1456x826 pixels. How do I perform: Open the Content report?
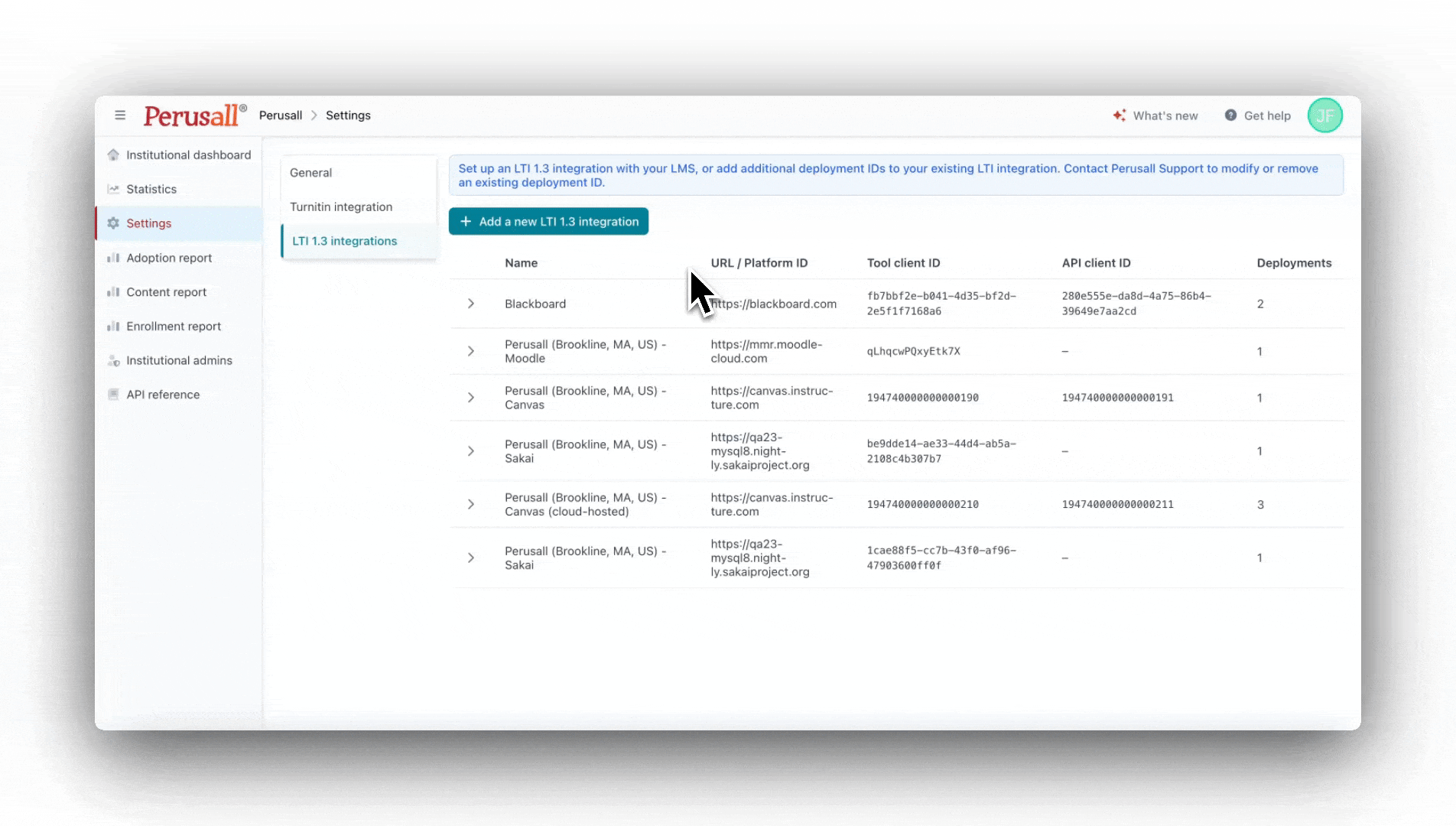[179, 292]
